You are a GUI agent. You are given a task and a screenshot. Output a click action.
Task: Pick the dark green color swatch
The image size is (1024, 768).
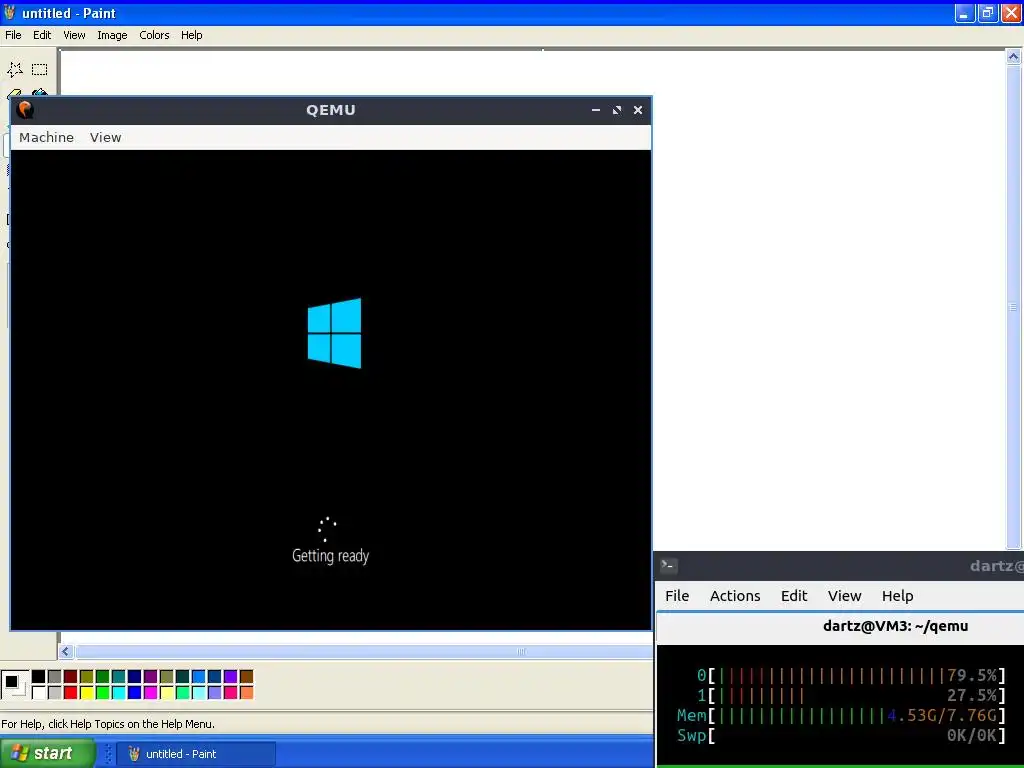tap(103, 677)
